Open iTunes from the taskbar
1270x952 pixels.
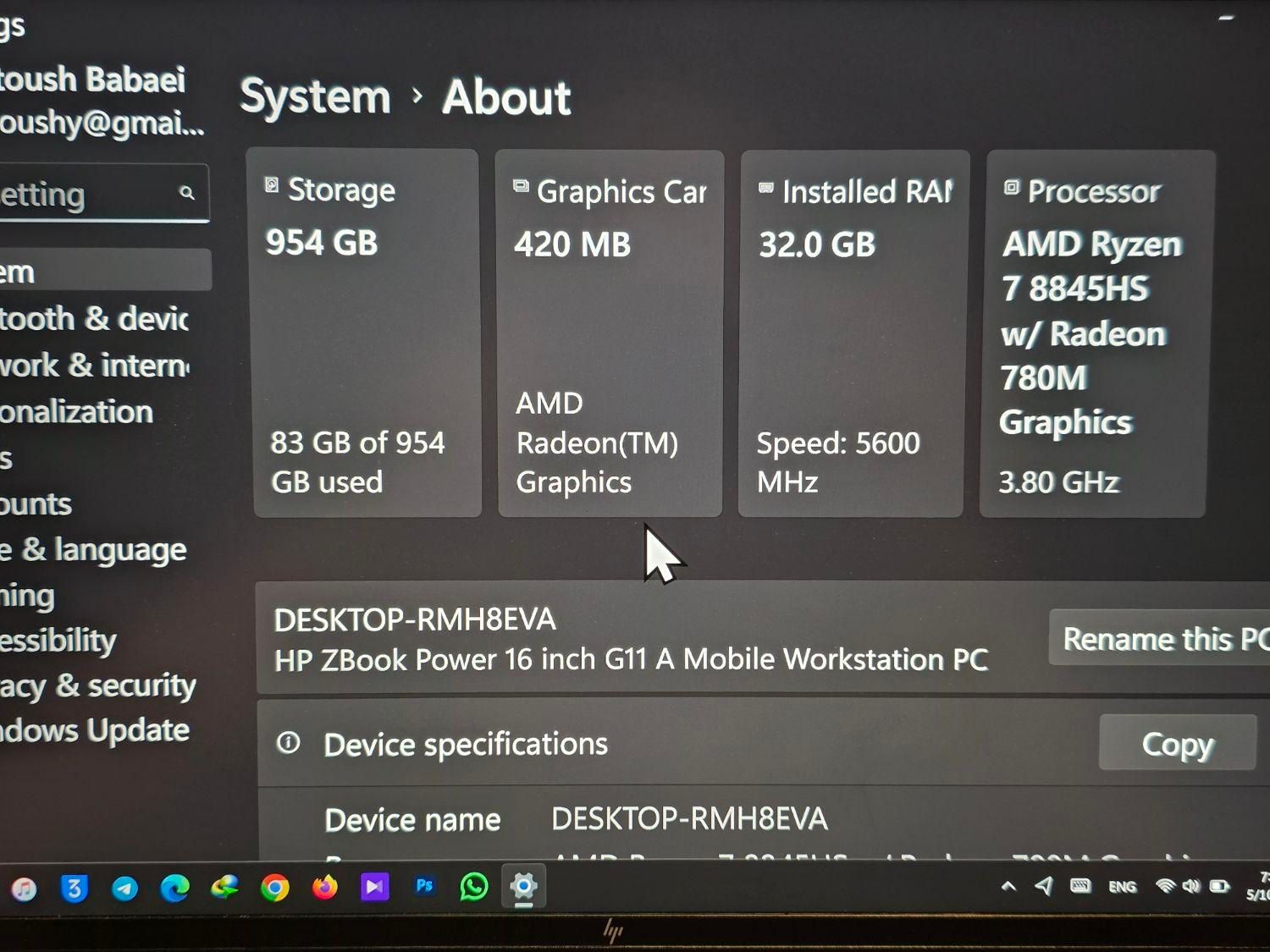coord(25,889)
